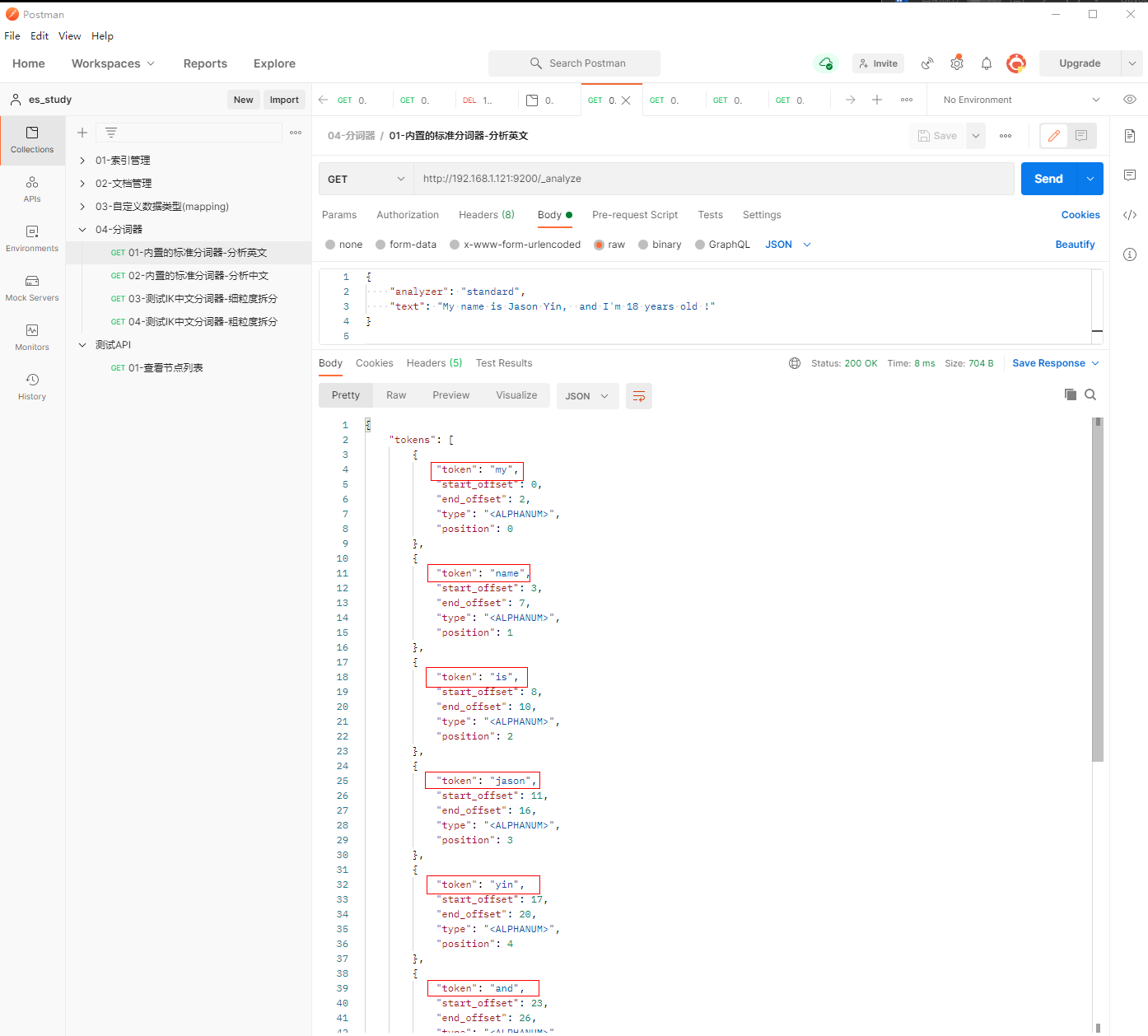
Task: Open the File menu
Action: click(12, 36)
